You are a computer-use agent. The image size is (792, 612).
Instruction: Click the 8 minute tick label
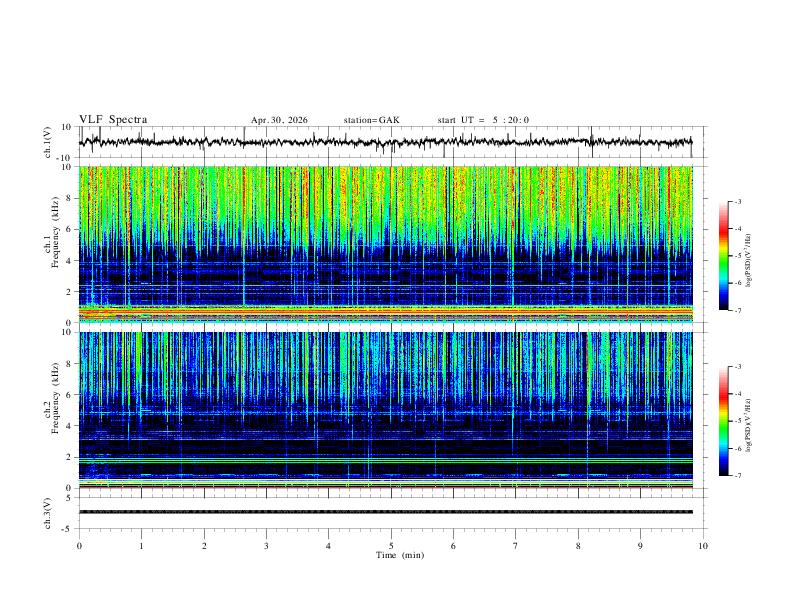tap(578, 546)
